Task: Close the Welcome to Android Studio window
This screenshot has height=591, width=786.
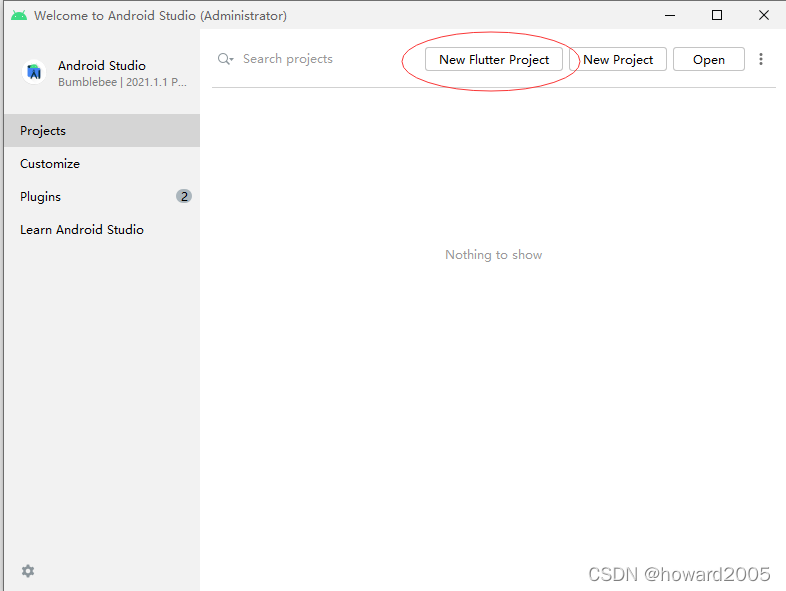Action: [763, 16]
